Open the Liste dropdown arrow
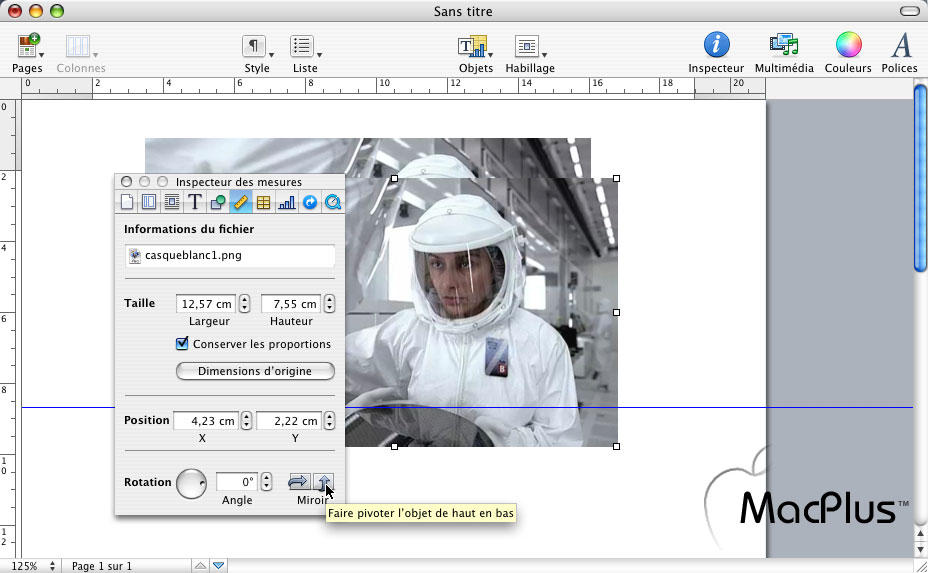This screenshot has height=573, width=928. pos(319,55)
